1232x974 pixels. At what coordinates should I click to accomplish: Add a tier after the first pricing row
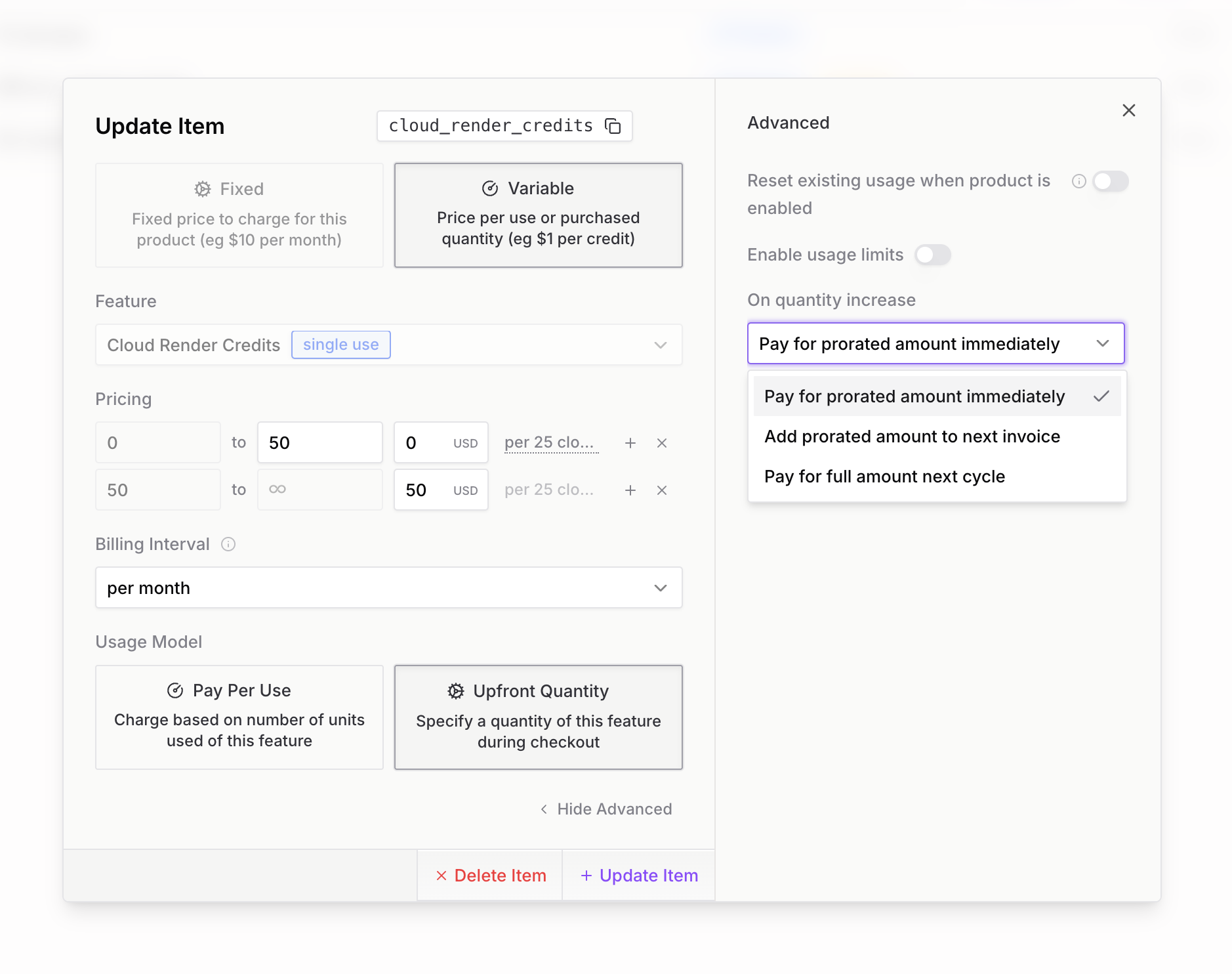click(630, 443)
